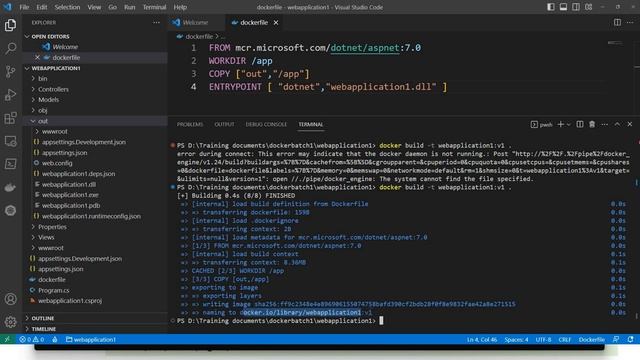
Task: Maximize the panel size chevron
Action: pos(617,124)
